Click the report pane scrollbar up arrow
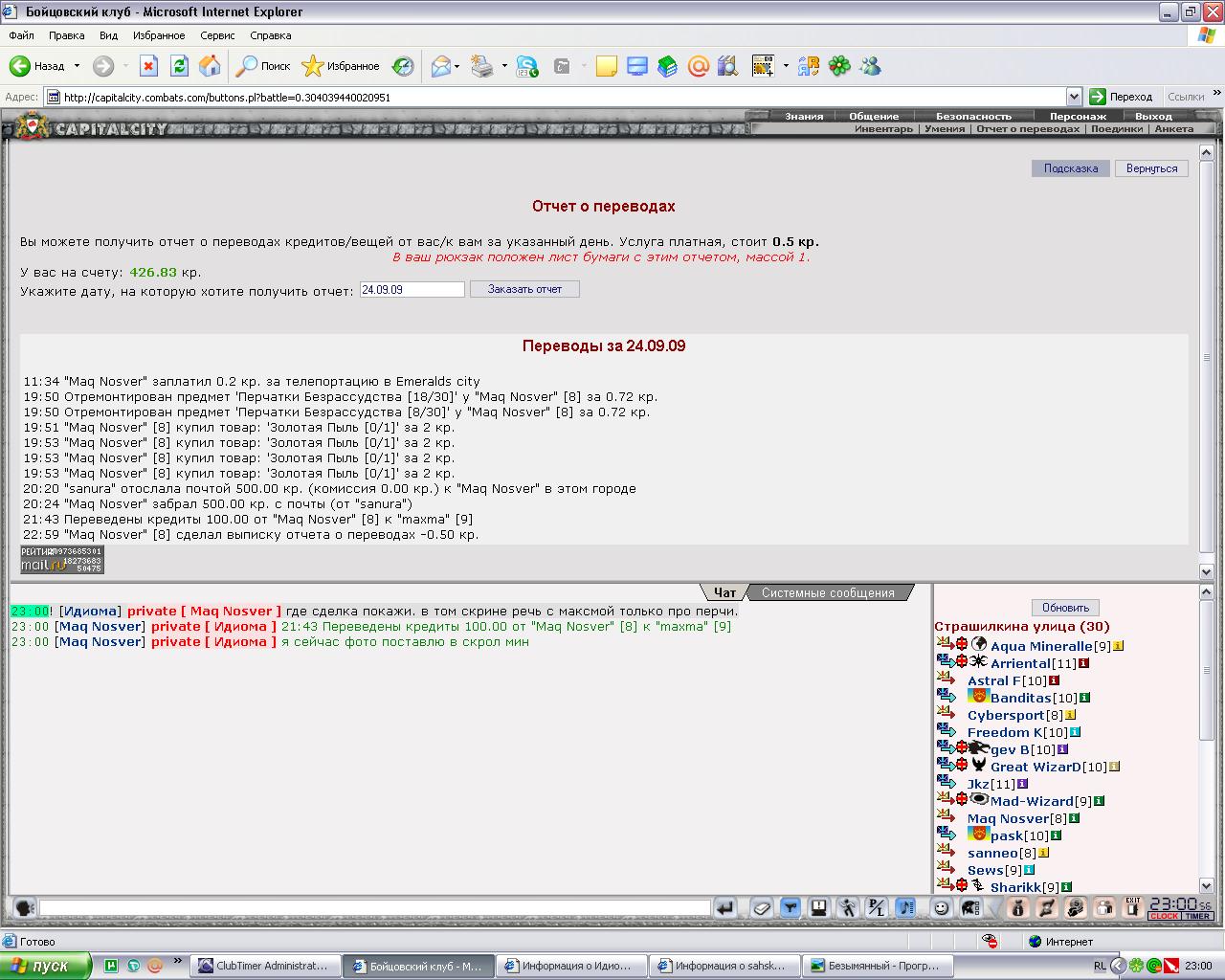Image resolution: width=1225 pixels, height=980 pixels. coord(1207,153)
